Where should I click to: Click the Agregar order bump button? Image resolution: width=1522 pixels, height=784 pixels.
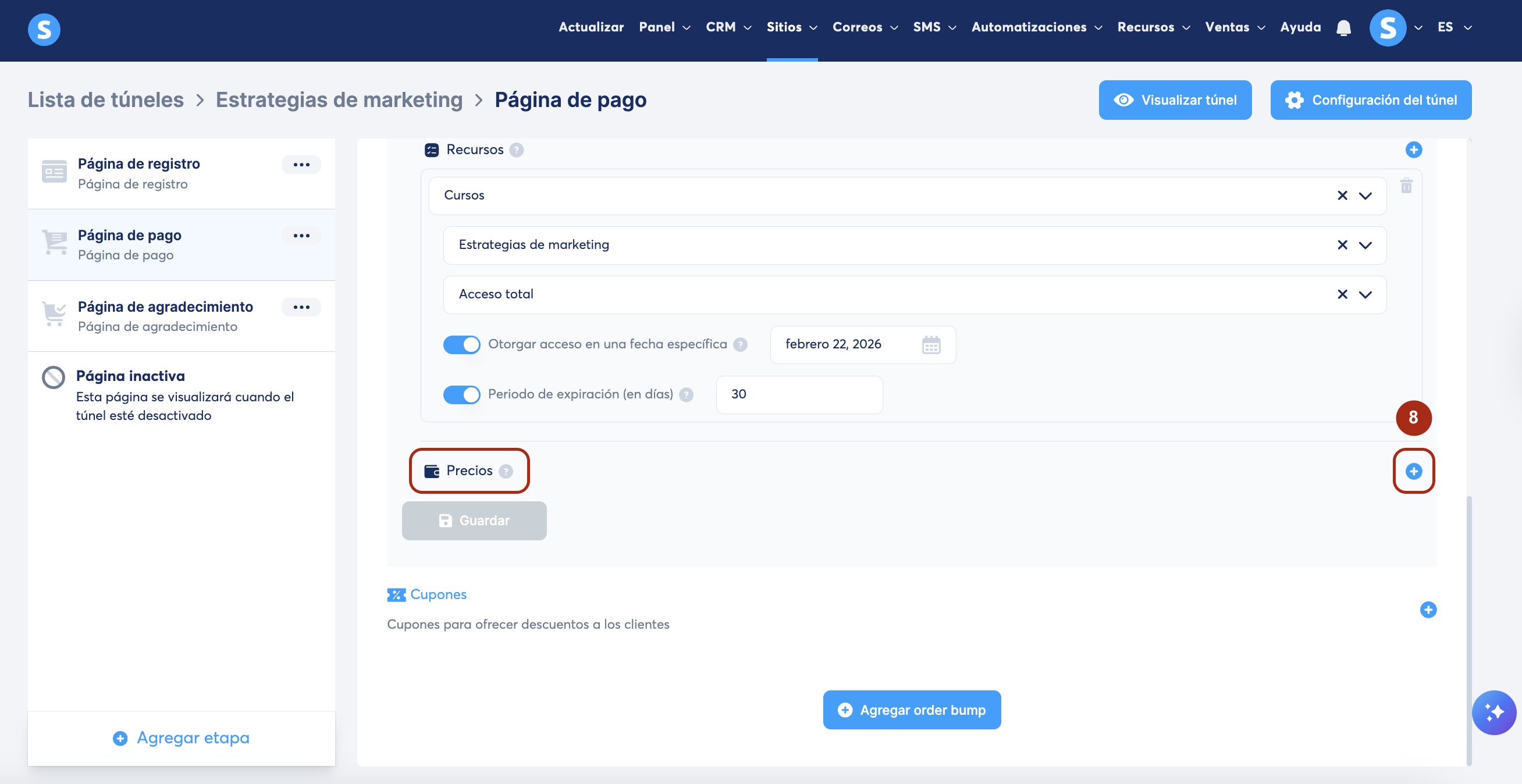point(911,710)
